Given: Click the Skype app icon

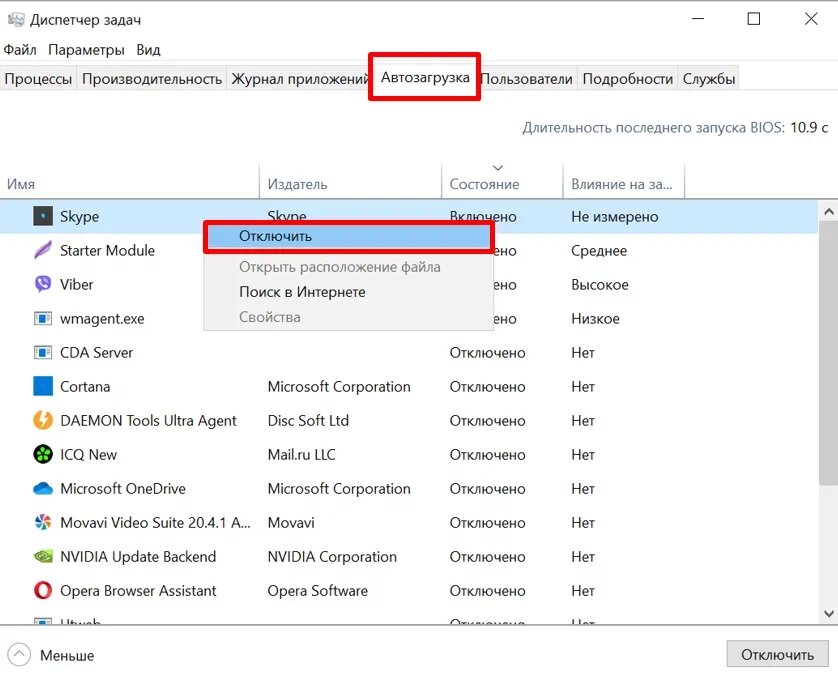Looking at the screenshot, I should pos(43,216).
